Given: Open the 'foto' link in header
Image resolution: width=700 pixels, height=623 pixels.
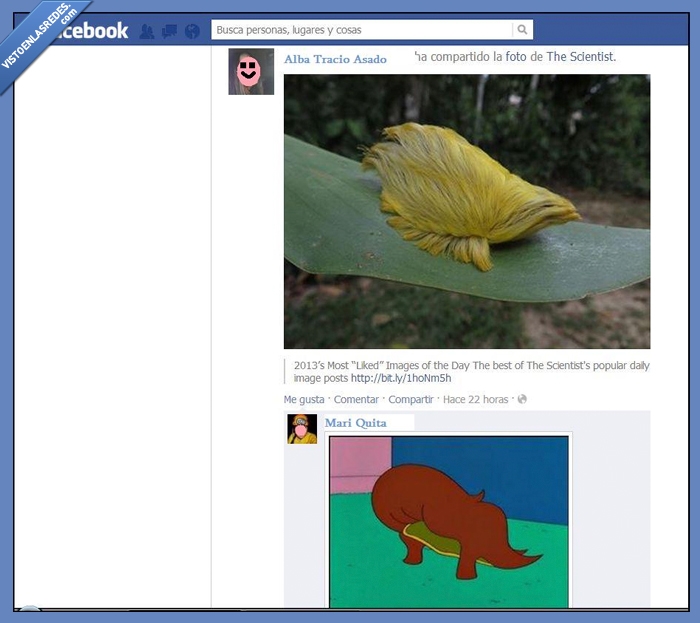Looking at the screenshot, I should (516, 57).
